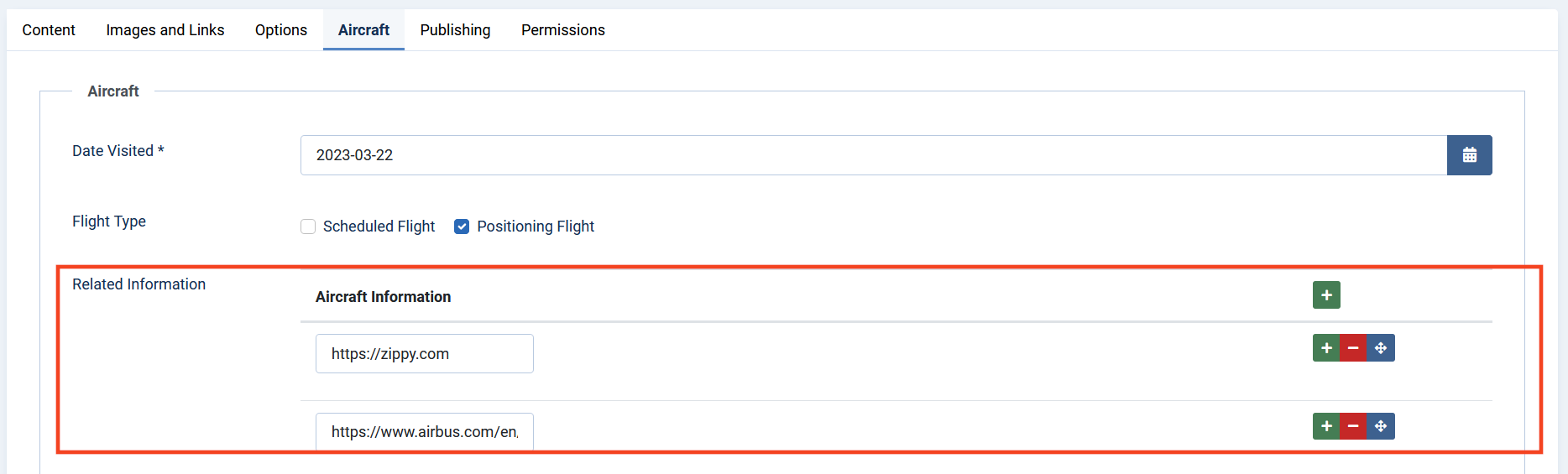This screenshot has height=474, width=1568.
Task: Switch to the Content tab
Action: coord(49,30)
